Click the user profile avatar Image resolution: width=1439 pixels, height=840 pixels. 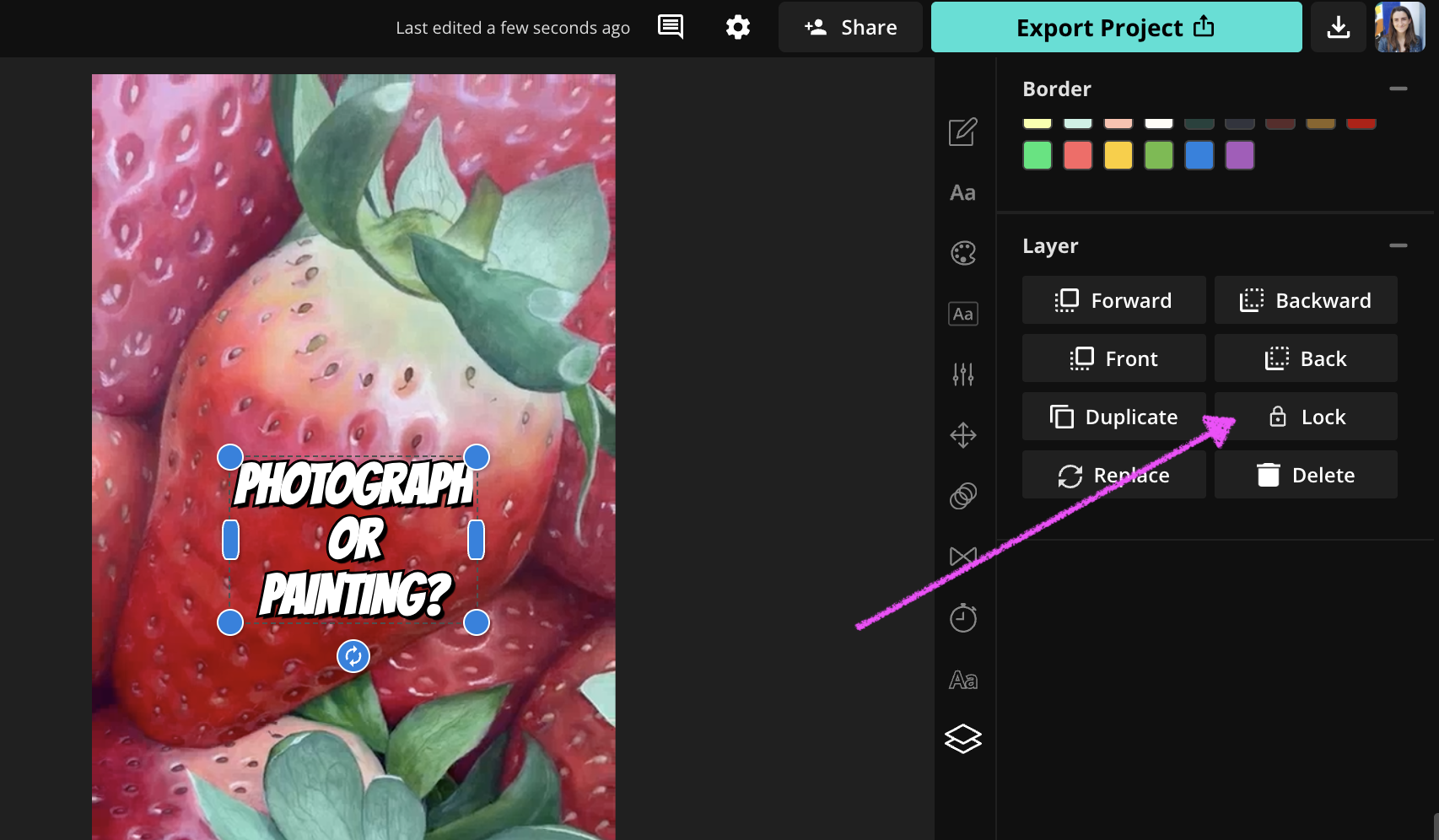tap(1400, 27)
